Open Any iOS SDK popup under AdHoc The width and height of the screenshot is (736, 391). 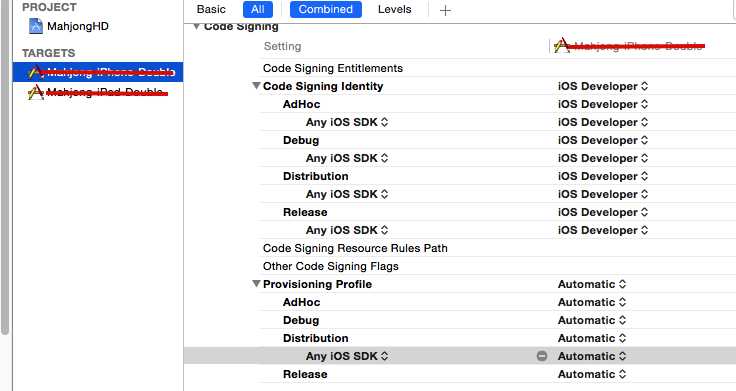[x=347, y=122]
